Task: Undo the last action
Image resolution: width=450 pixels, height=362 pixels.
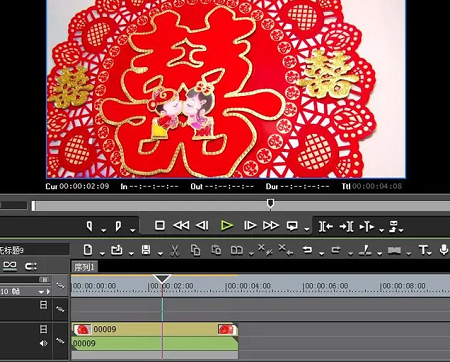Action: click(307, 250)
